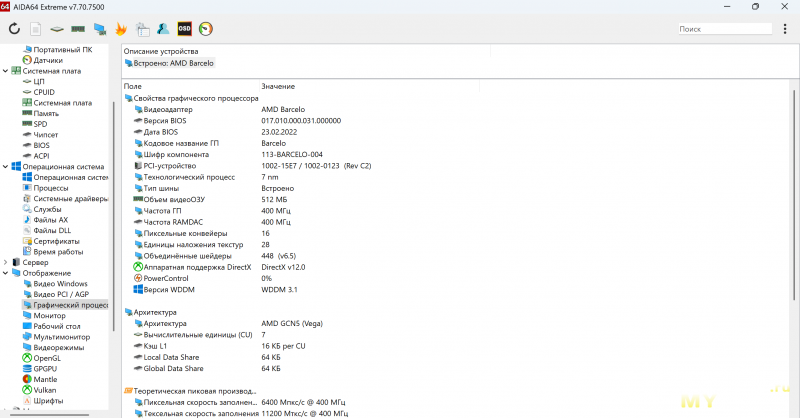Image resolution: width=800 pixels, height=418 pixels.
Task: Launch the memory benchmark RAM-stick icon
Action: point(77,29)
